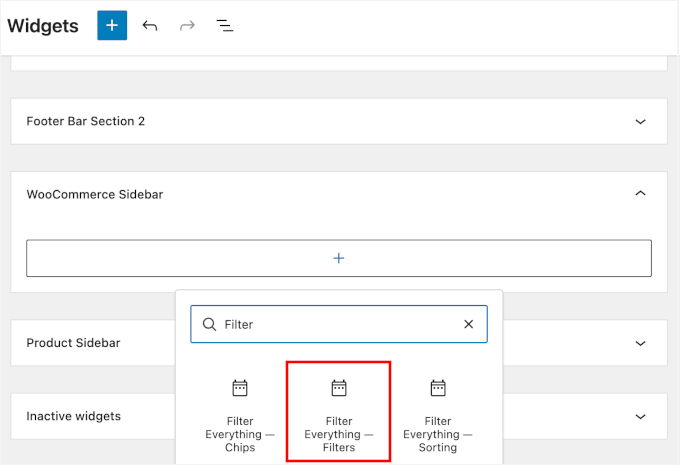Open the list view

click(225, 26)
